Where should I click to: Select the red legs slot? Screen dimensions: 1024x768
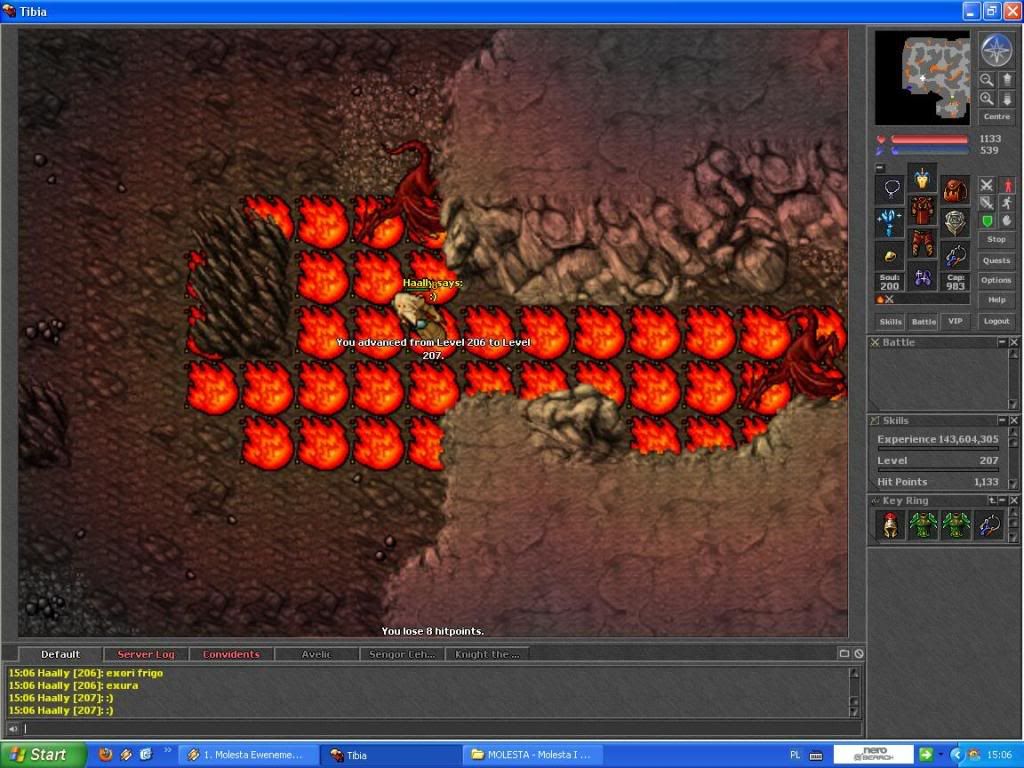click(922, 244)
